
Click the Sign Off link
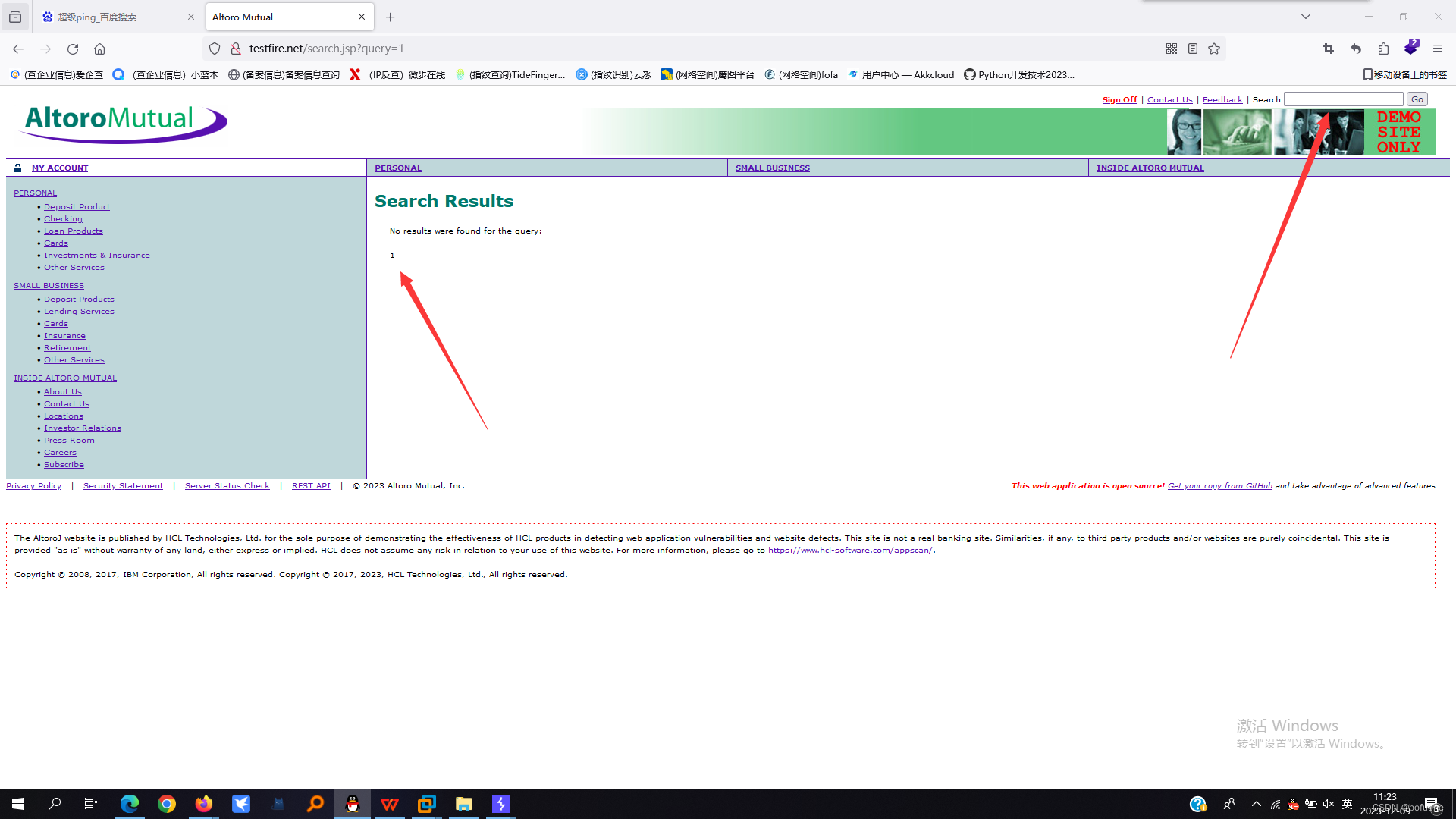[1119, 99]
